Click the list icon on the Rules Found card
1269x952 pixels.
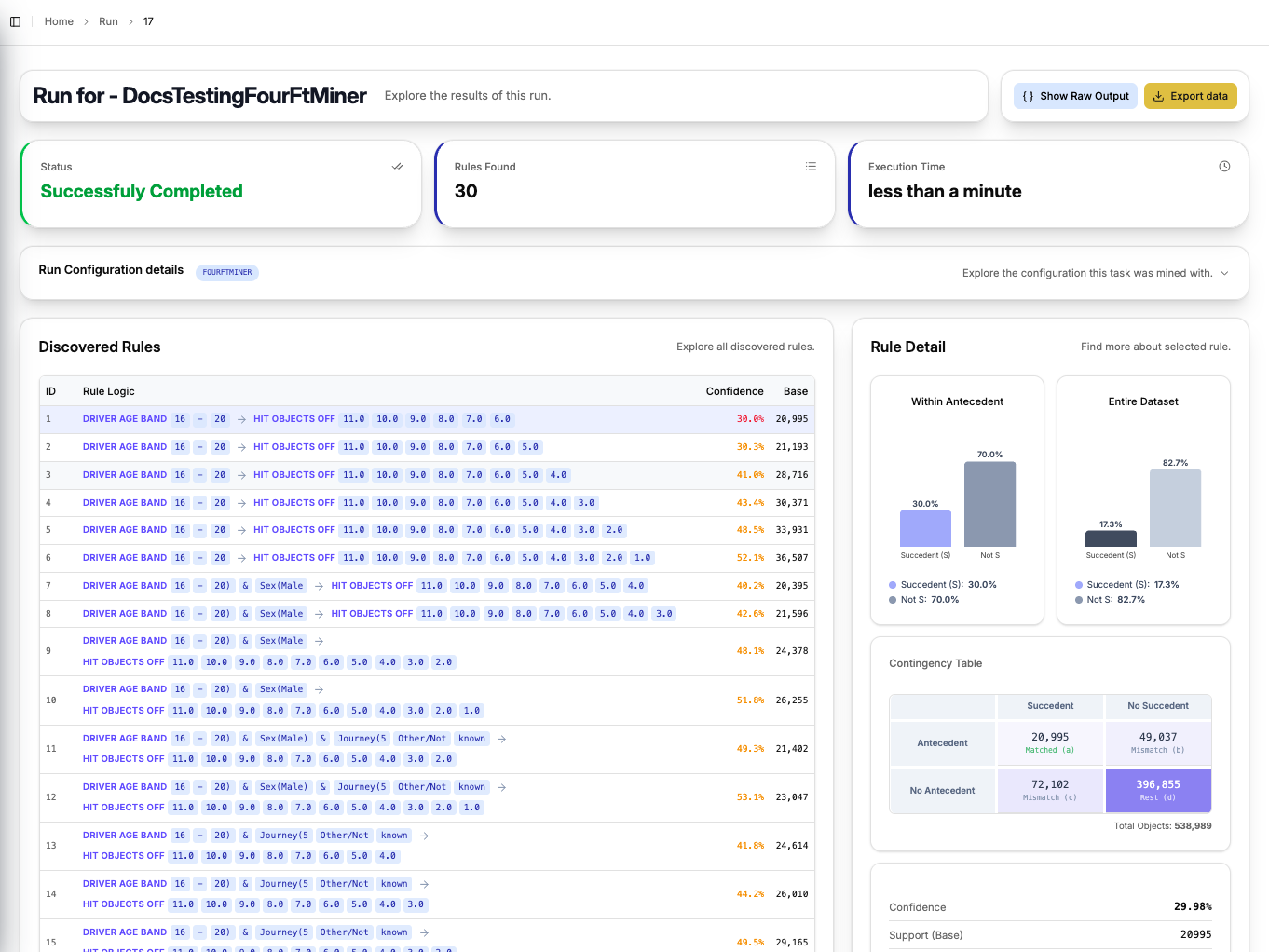click(811, 166)
